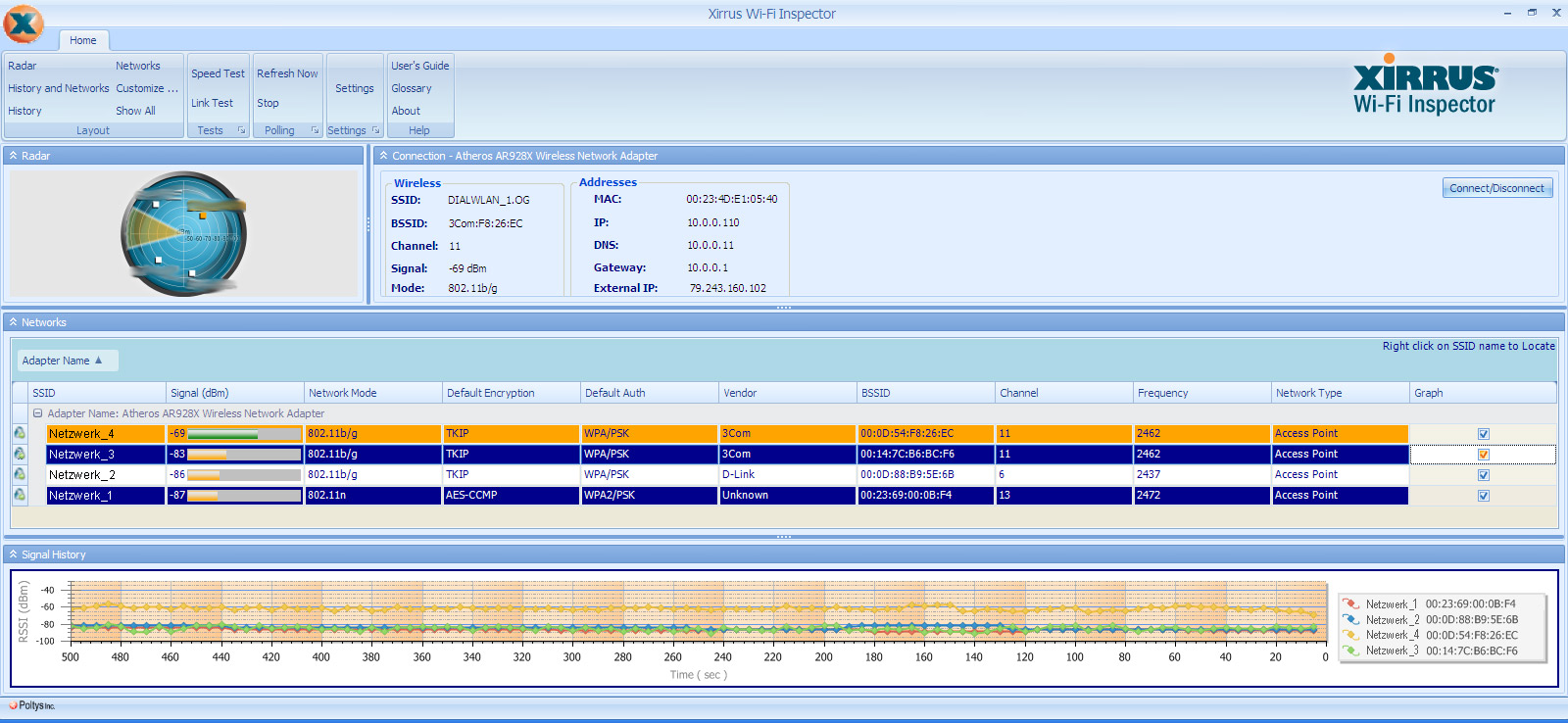Image resolution: width=1568 pixels, height=723 pixels.
Task: Click Refresh Now in Polling
Action: point(287,73)
